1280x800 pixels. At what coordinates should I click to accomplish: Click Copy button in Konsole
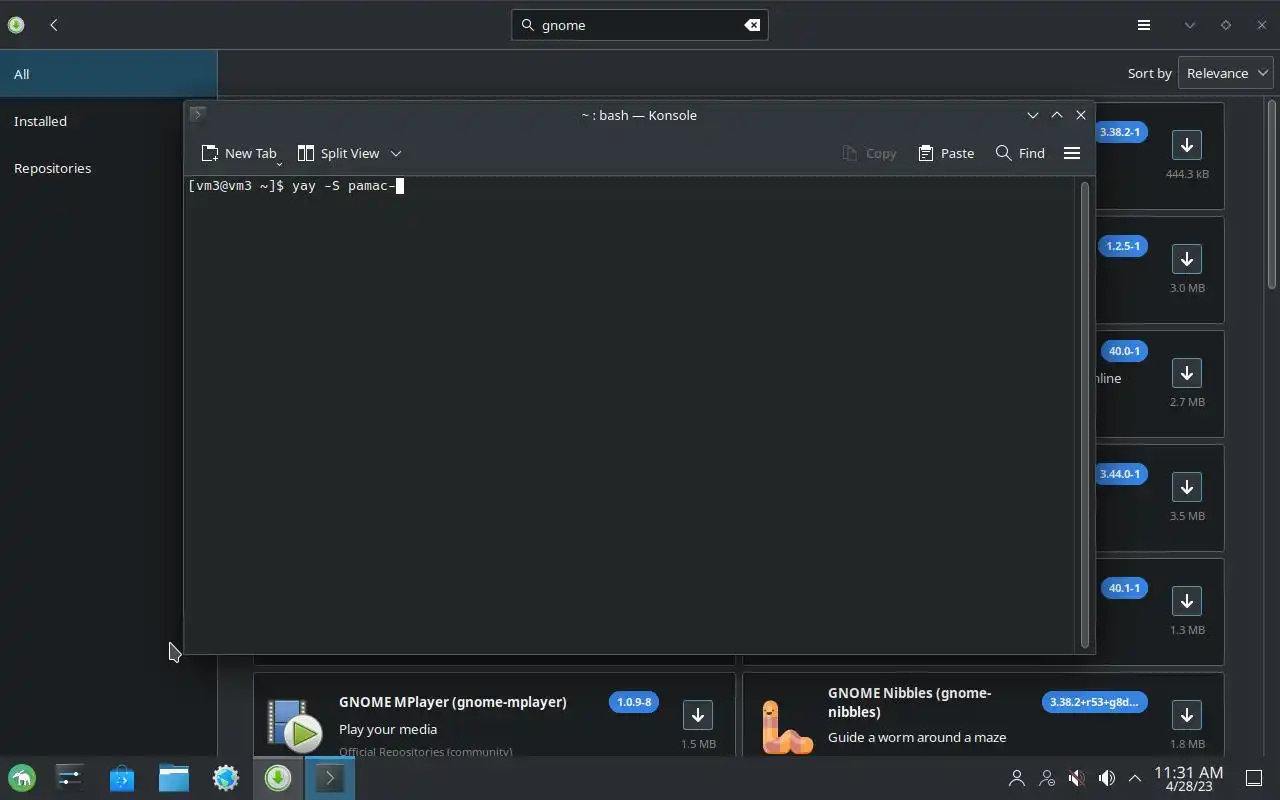point(869,153)
